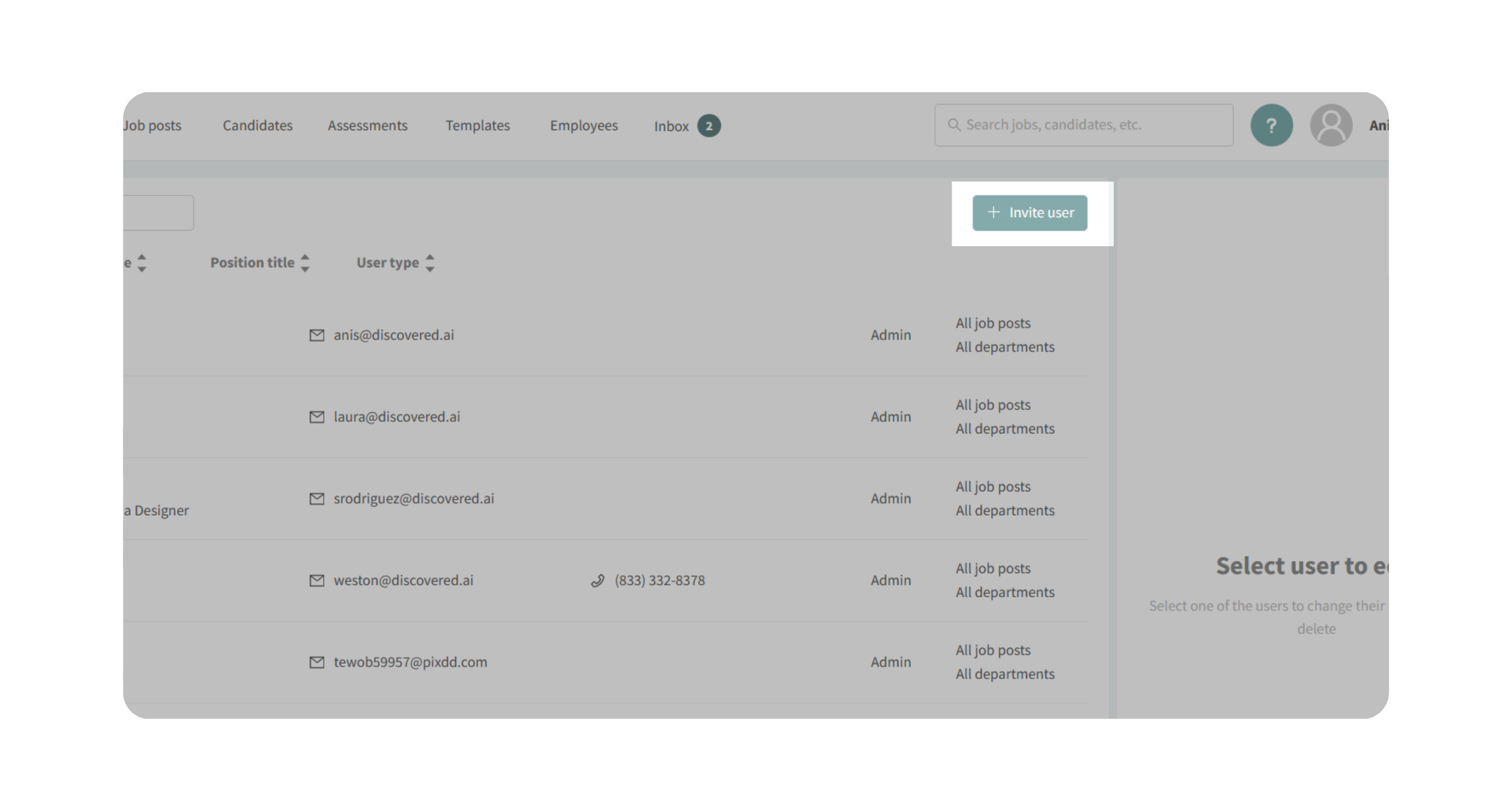Click All job posts in tewob59957 row
The height and width of the screenshot is (811, 1512).
tap(992, 651)
